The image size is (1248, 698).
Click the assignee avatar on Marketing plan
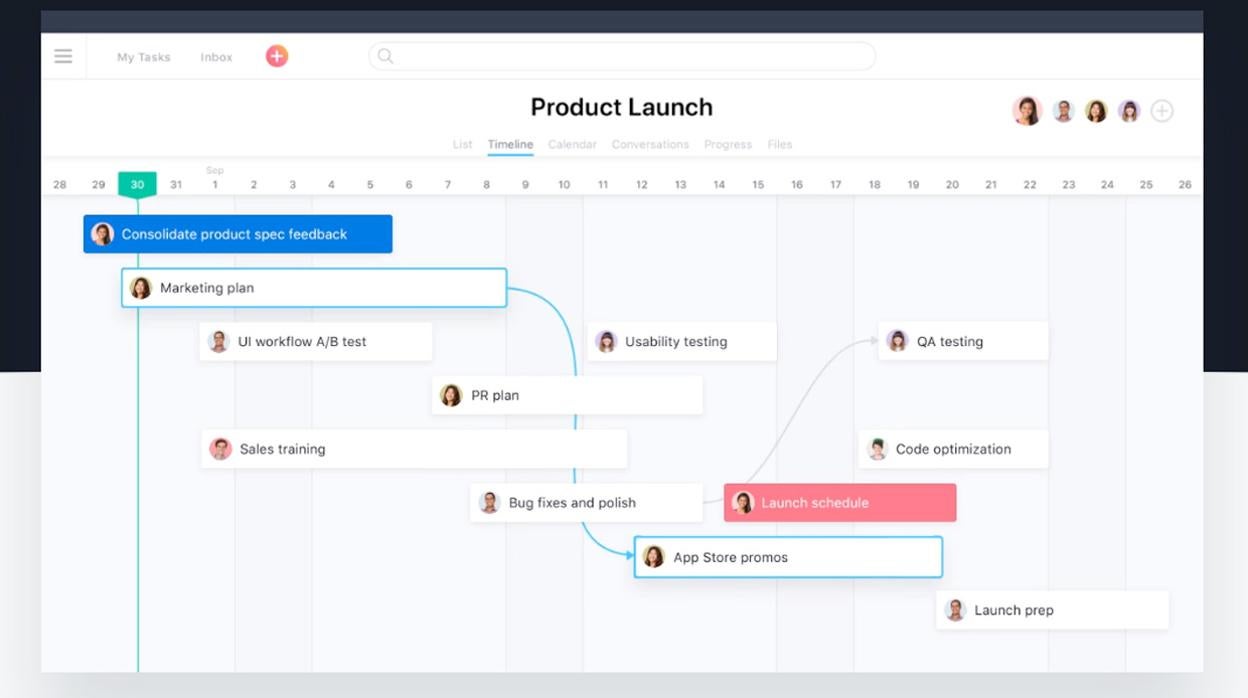140,287
